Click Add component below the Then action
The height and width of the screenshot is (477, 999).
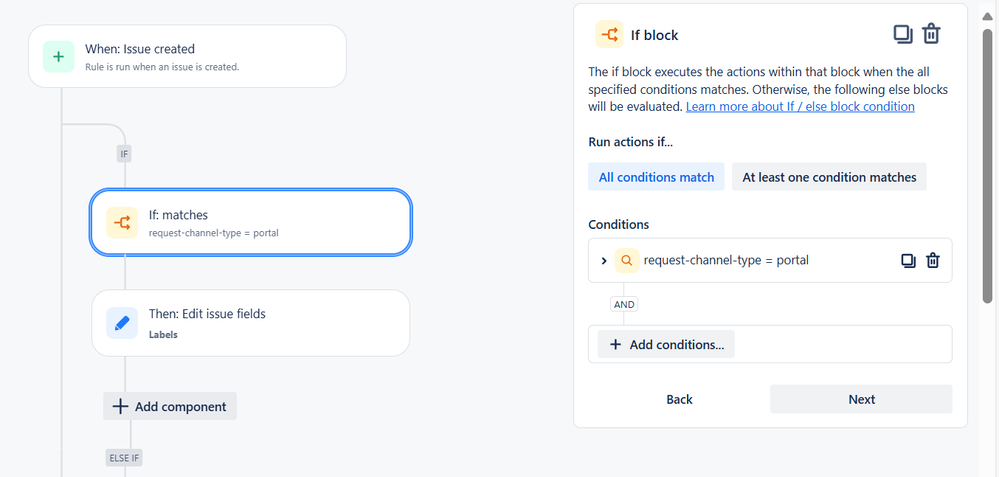point(170,406)
